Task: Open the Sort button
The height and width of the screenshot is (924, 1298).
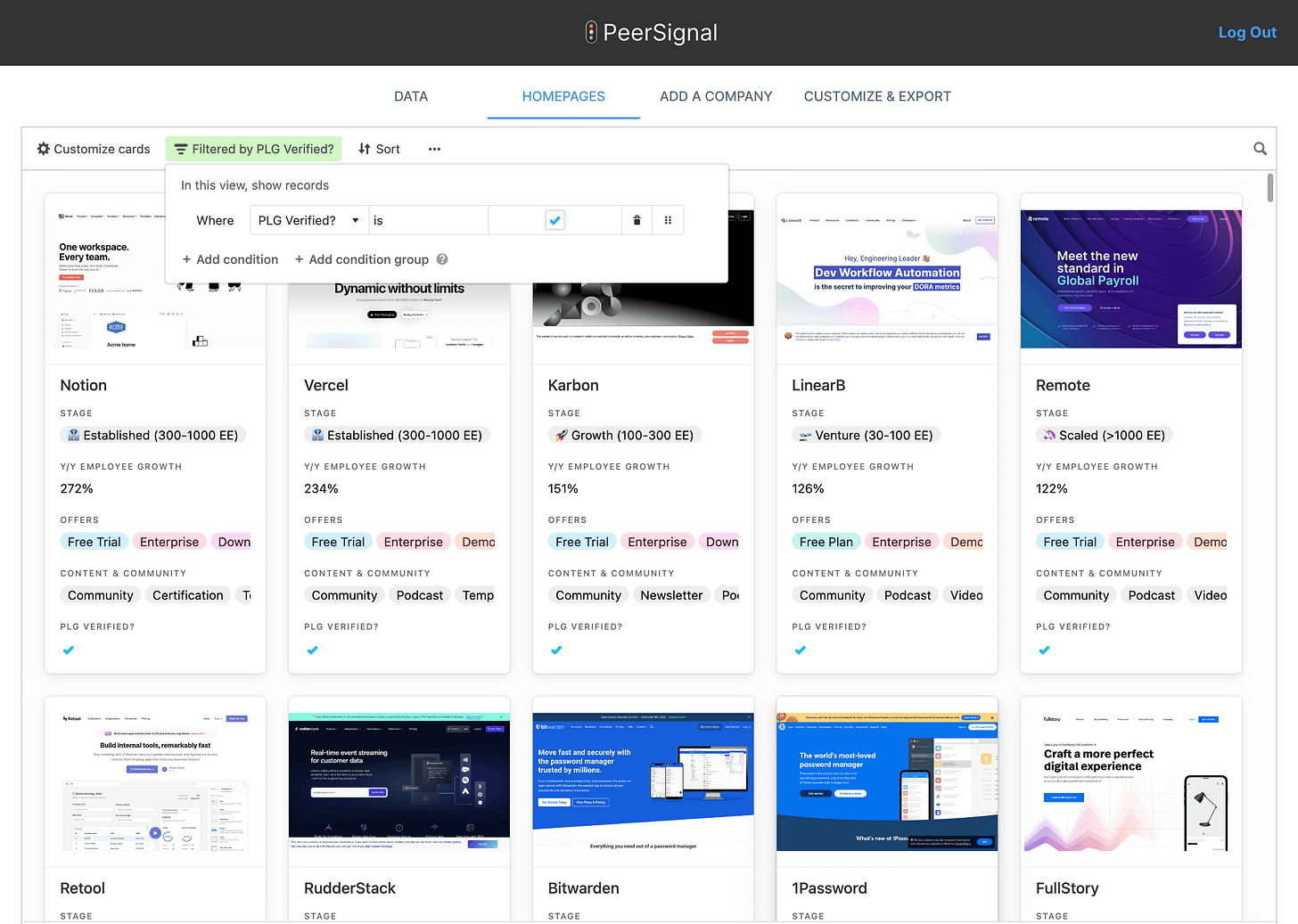Action: [x=379, y=149]
